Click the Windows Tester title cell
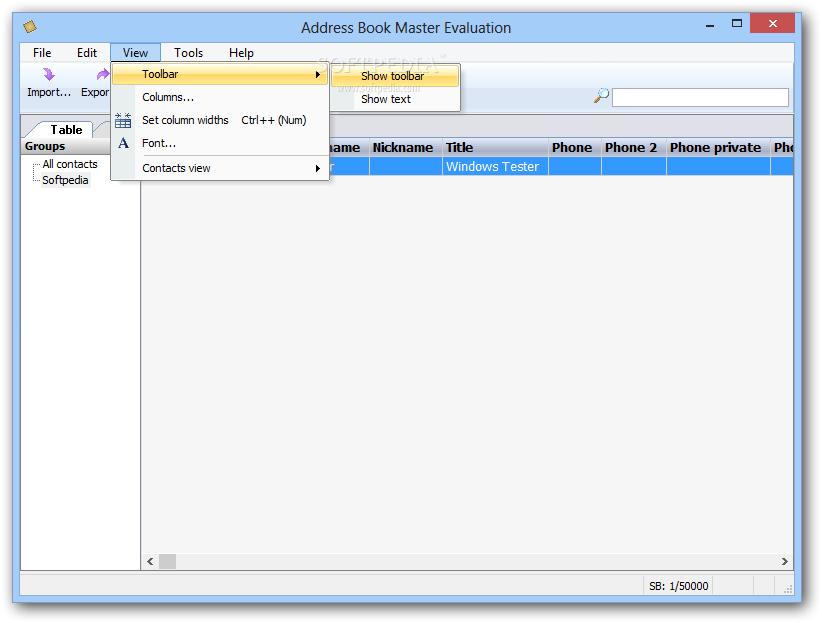This screenshot has width=822, height=623. (495, 167)
